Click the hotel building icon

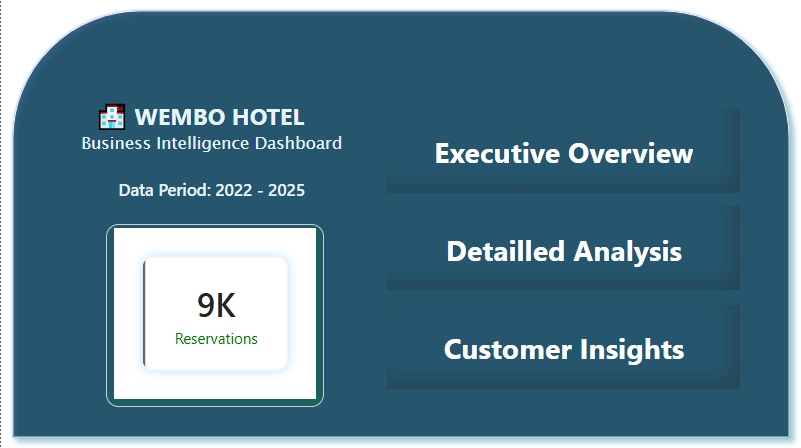(113, 117)
